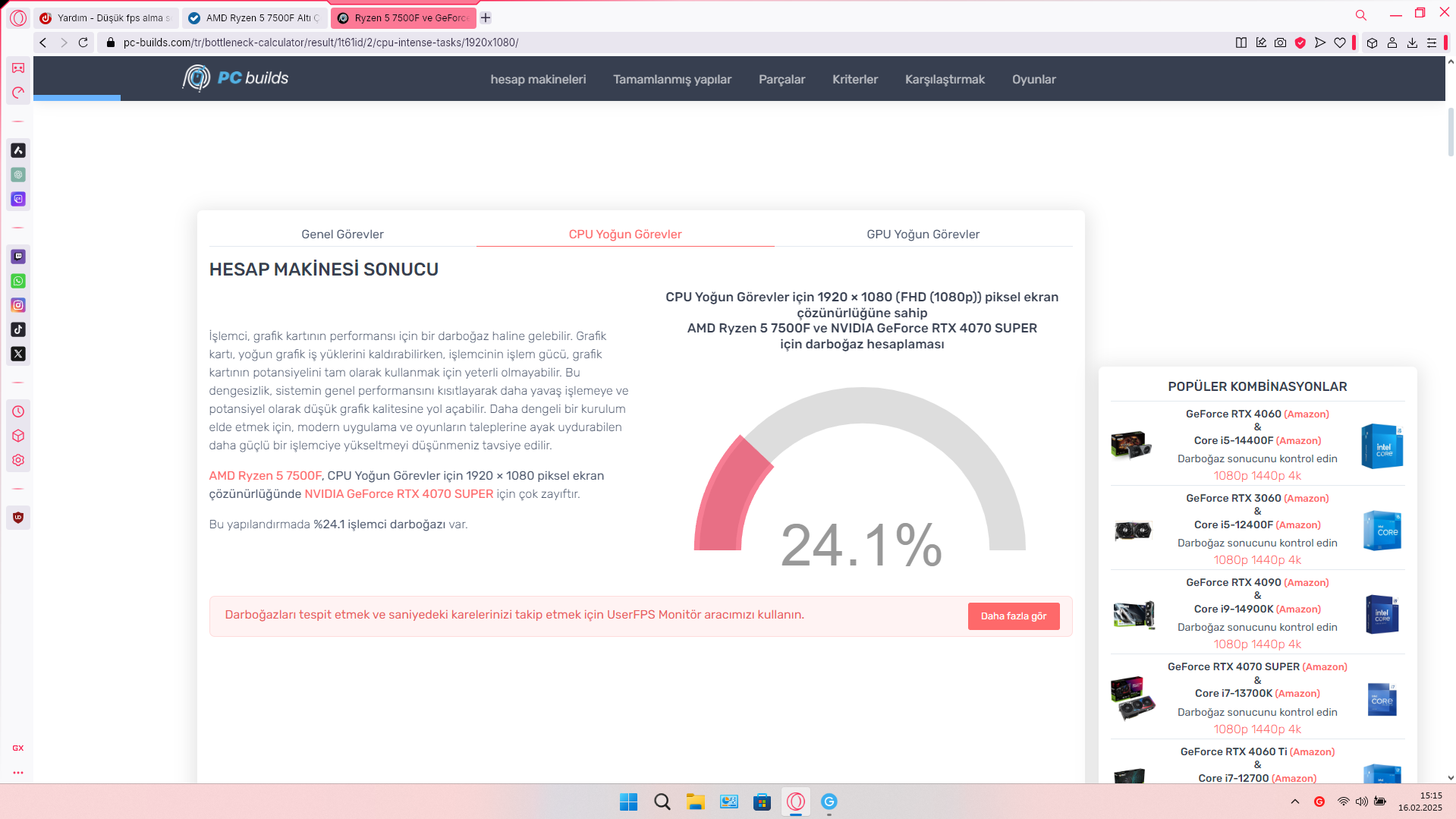Open the downloads panel
This screenshot has height=819, width=1456.
tap(1412, 43)
